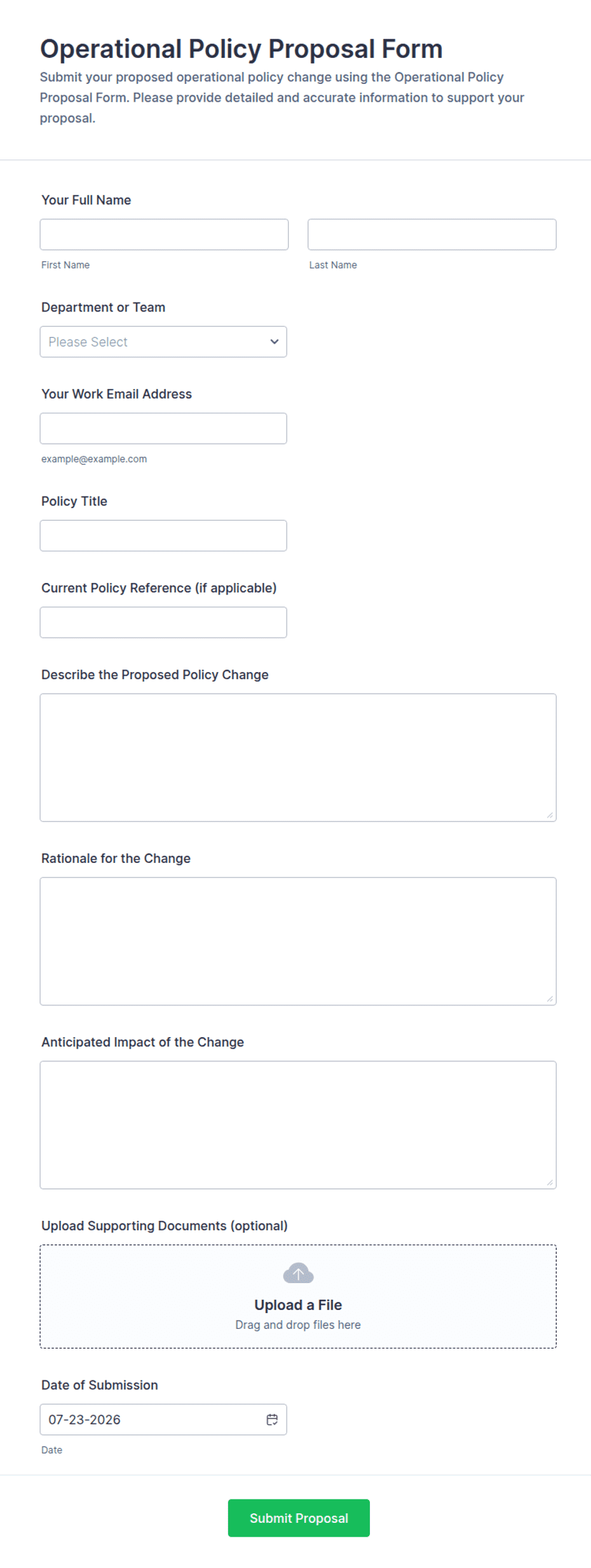Click the resize handle of Anticipated Impact textarea
Screen dimensions: 591x1568
(550, 1183)
